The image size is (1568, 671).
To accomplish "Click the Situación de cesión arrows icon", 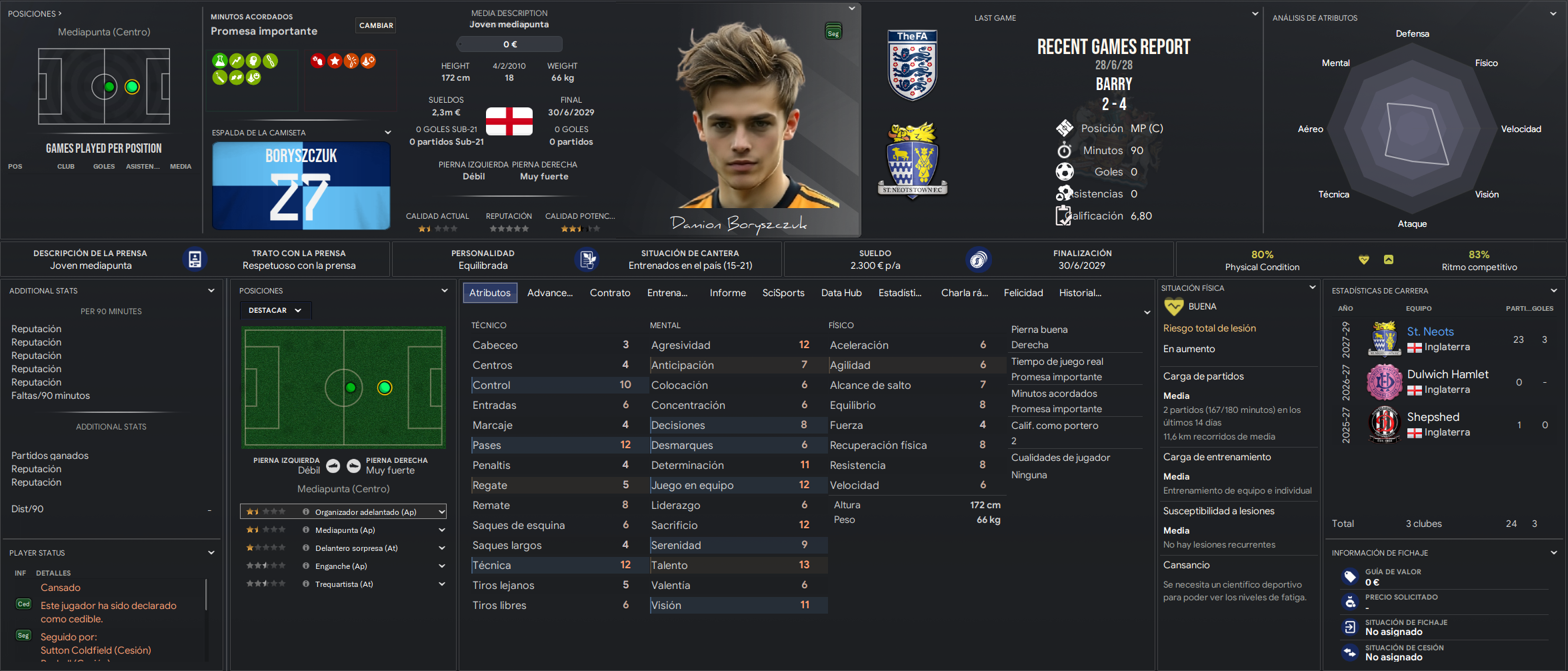I will 1350,652.
